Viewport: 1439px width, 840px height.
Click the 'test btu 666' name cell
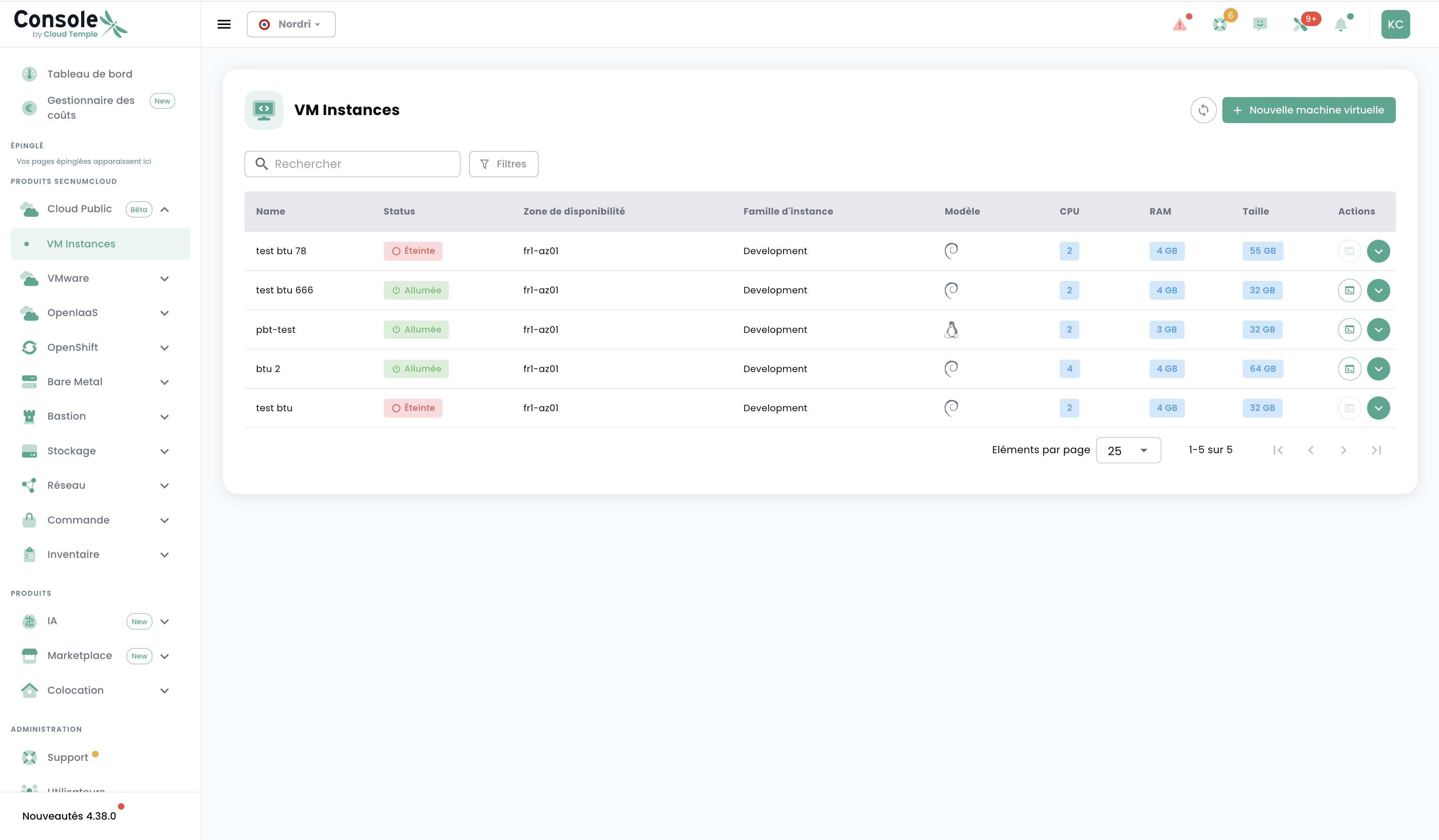284,290
